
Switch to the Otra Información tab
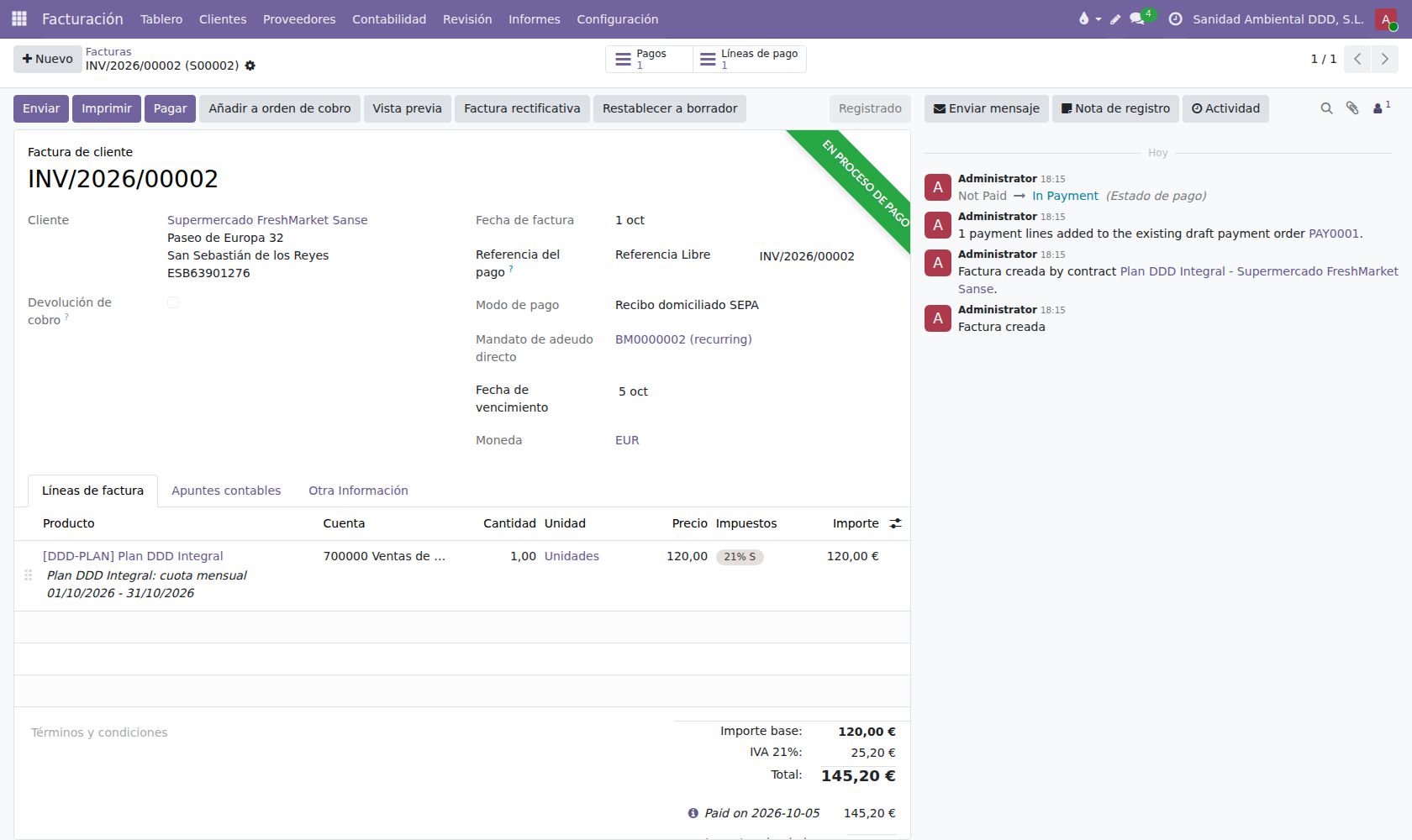(358, 491)
